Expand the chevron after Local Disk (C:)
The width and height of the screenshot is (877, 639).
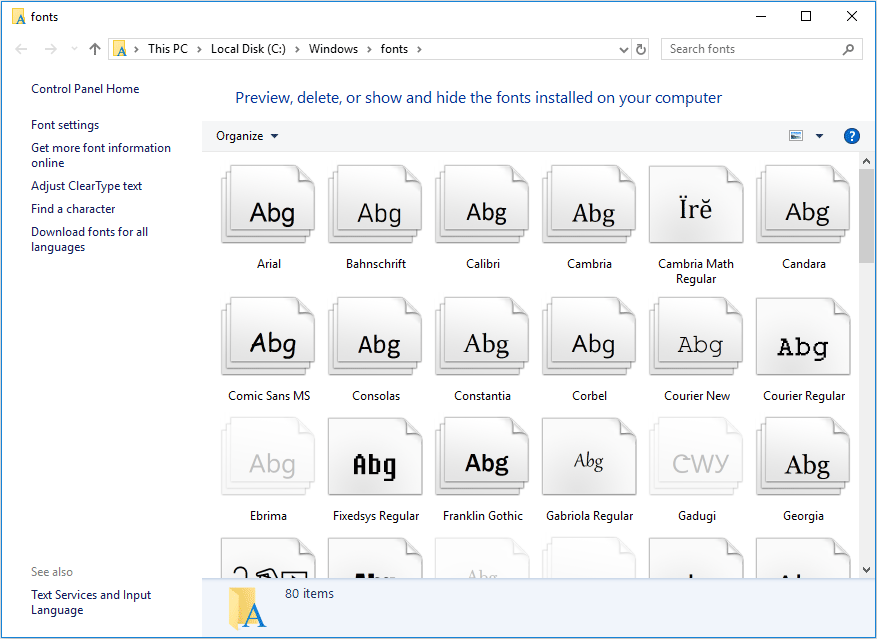pyautogui.click(x=297, y=49)
